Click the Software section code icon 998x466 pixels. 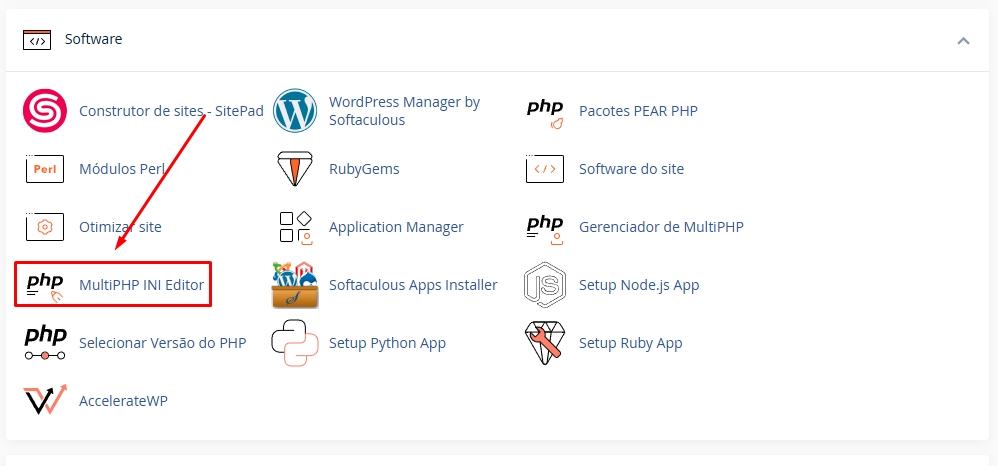pos(36,40)
